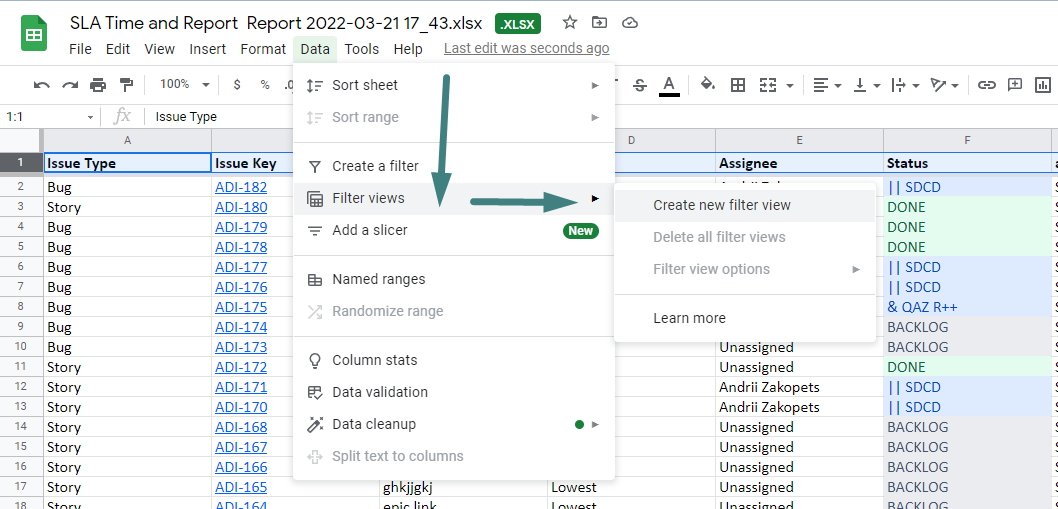Click Add a slicer menu entry
Image resolution: width=1058 pixels, height=509 pixels.
coord(369,230)
